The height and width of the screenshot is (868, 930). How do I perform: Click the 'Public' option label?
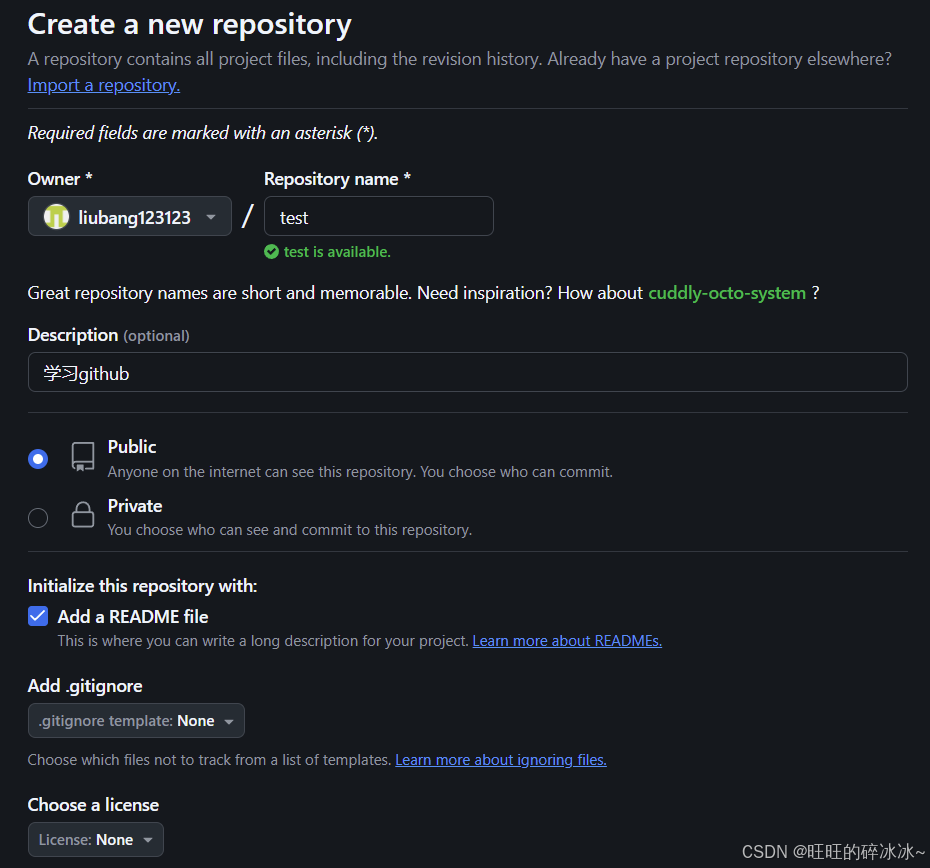[x=132, y=447]
